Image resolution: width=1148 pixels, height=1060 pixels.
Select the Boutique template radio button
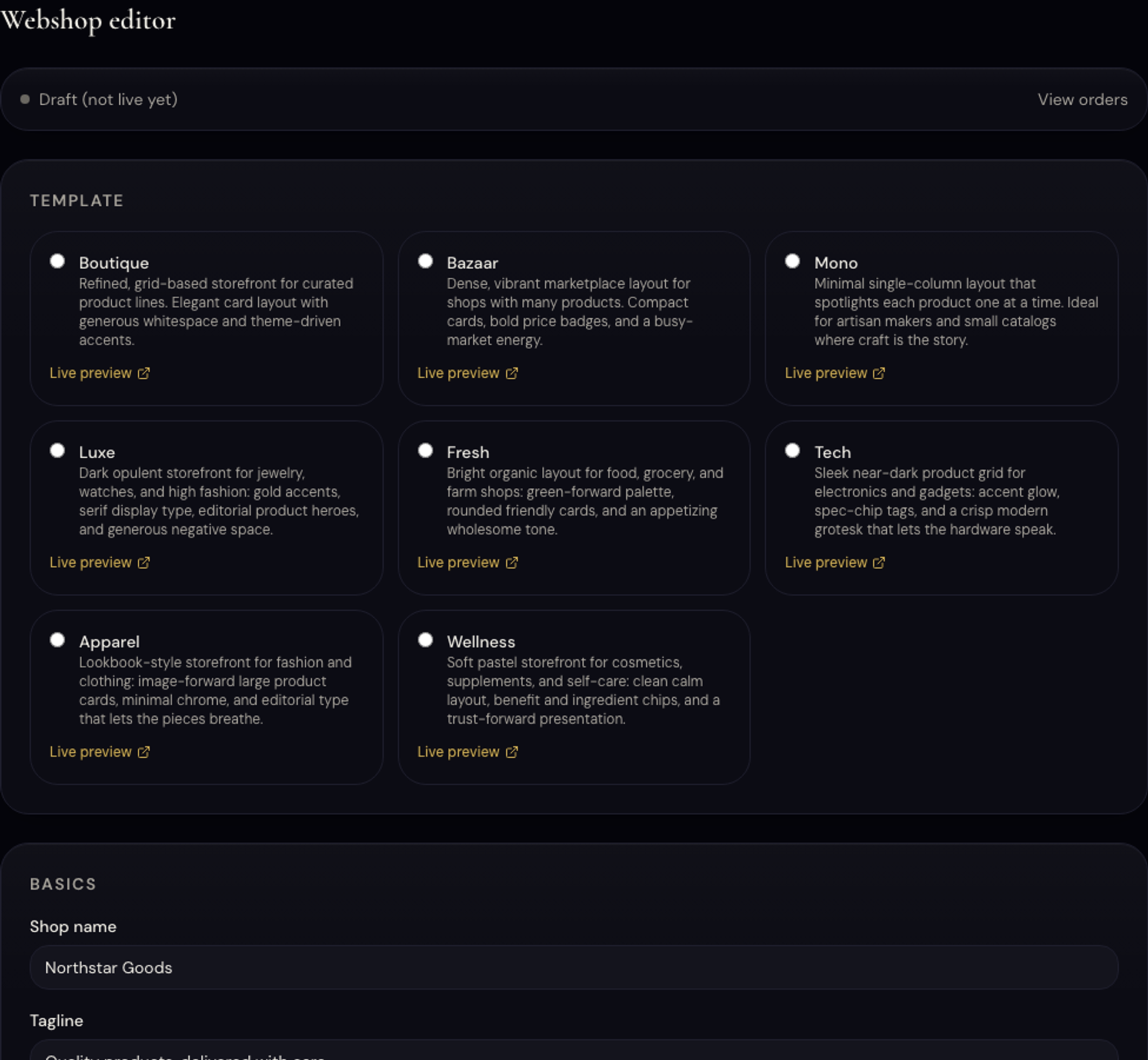(57, 261)
